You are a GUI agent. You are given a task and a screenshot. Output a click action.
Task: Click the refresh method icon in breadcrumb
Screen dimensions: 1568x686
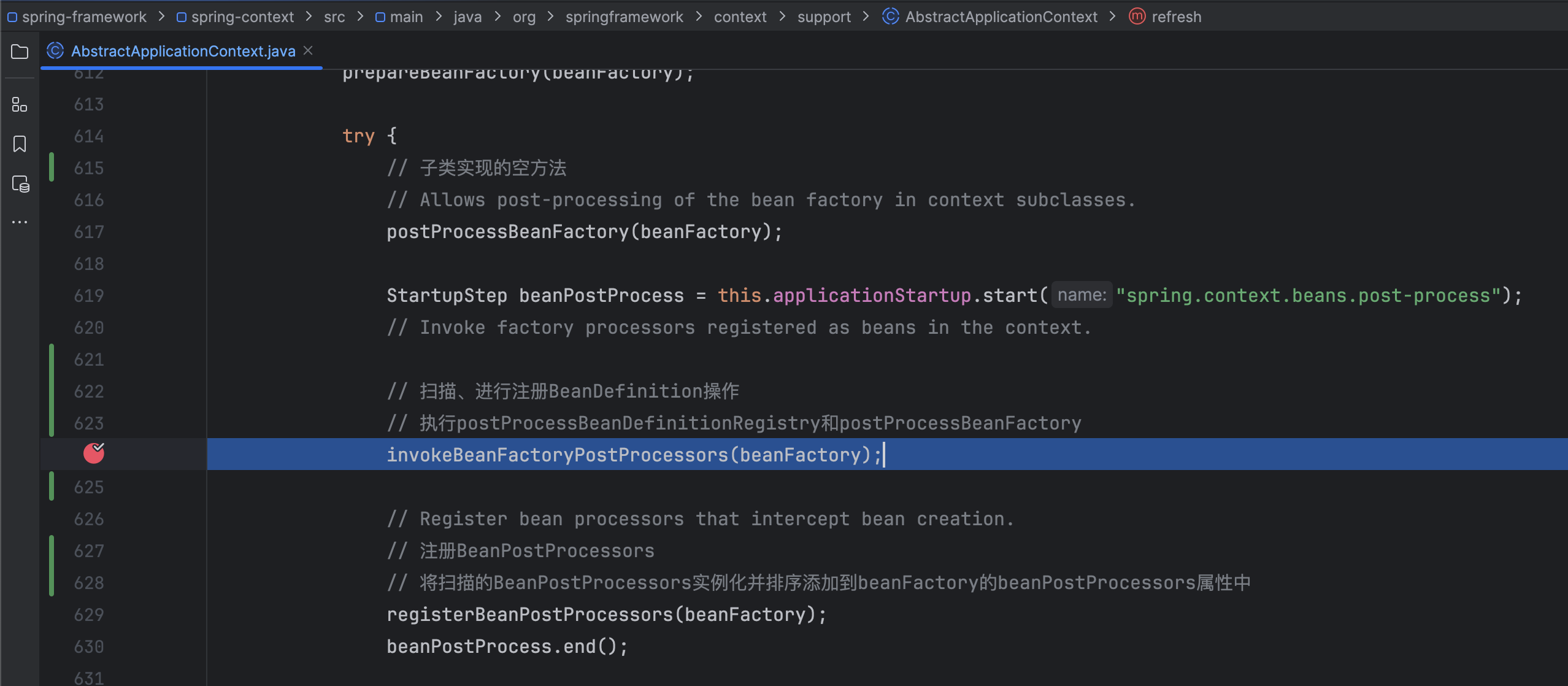[x=1137, y=17]
